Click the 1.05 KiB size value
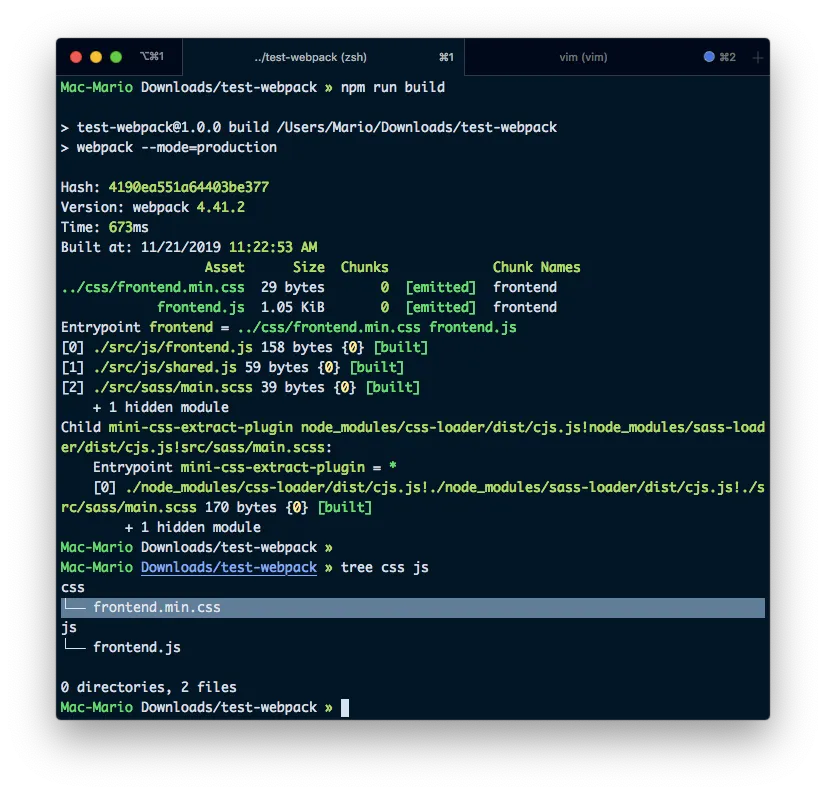 (293, 308)
